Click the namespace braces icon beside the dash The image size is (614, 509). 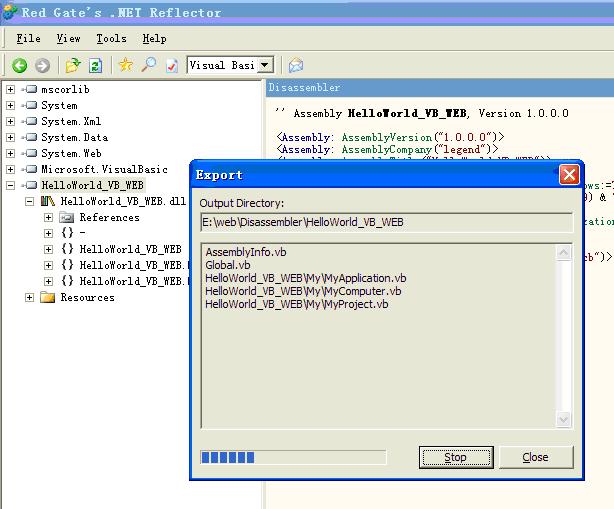point(67,233)
